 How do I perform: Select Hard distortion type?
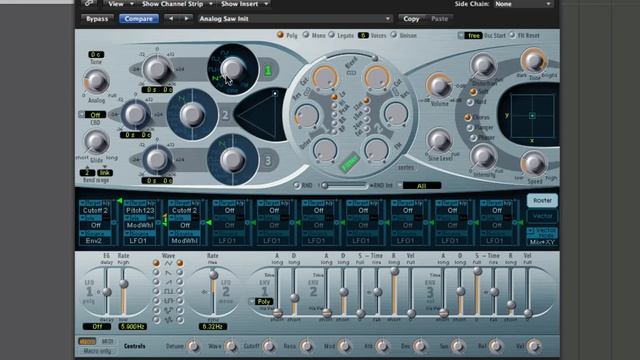[x=471, y=102]
